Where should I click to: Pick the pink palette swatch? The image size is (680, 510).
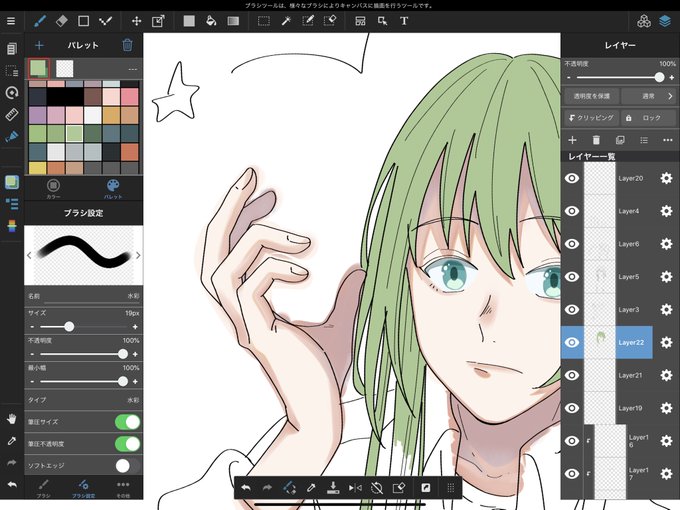tap(130, 97)
